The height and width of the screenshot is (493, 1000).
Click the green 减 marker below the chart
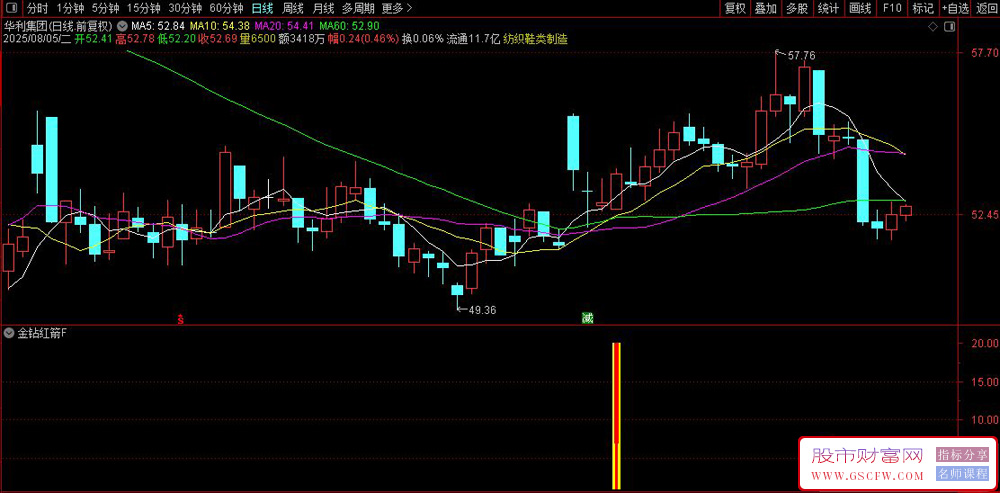pyautogui.click(x=587, y=318)
